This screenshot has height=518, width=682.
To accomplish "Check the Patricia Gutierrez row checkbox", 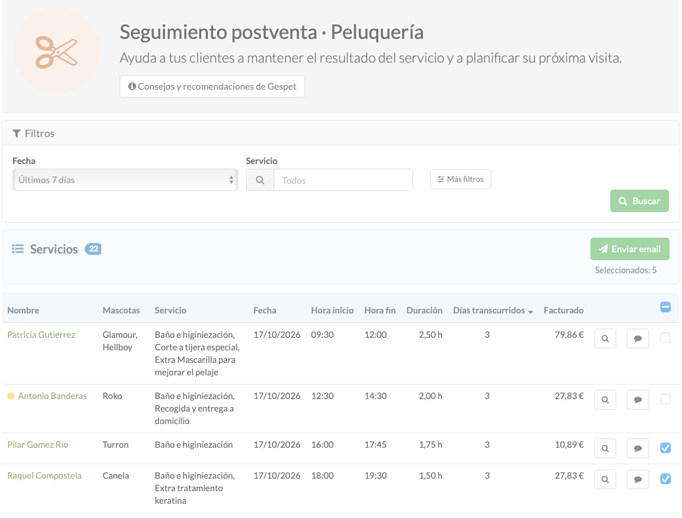I will click(665, 338).
